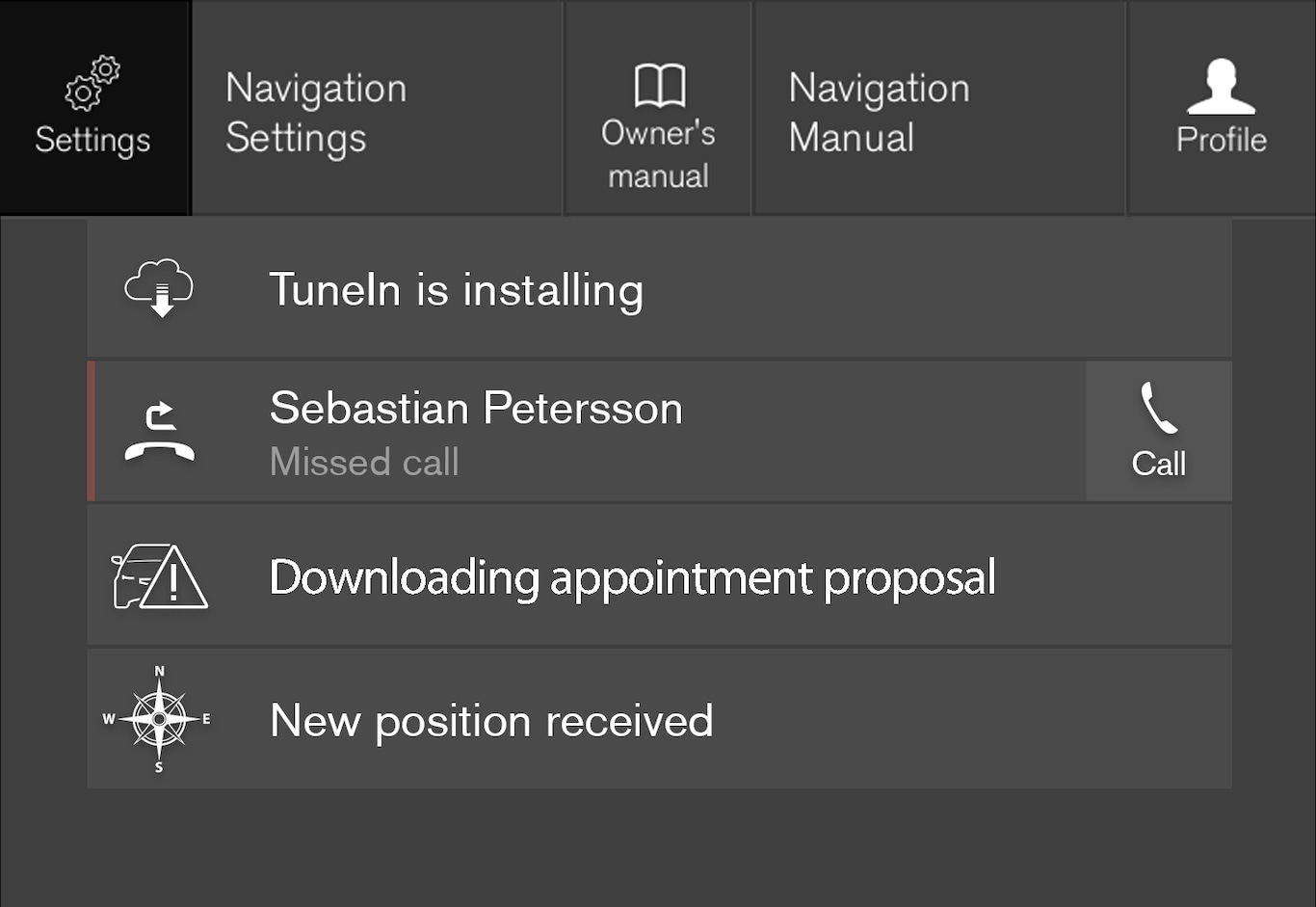Open Navigation Settings

pyautogui.click(x=316, y=113)
